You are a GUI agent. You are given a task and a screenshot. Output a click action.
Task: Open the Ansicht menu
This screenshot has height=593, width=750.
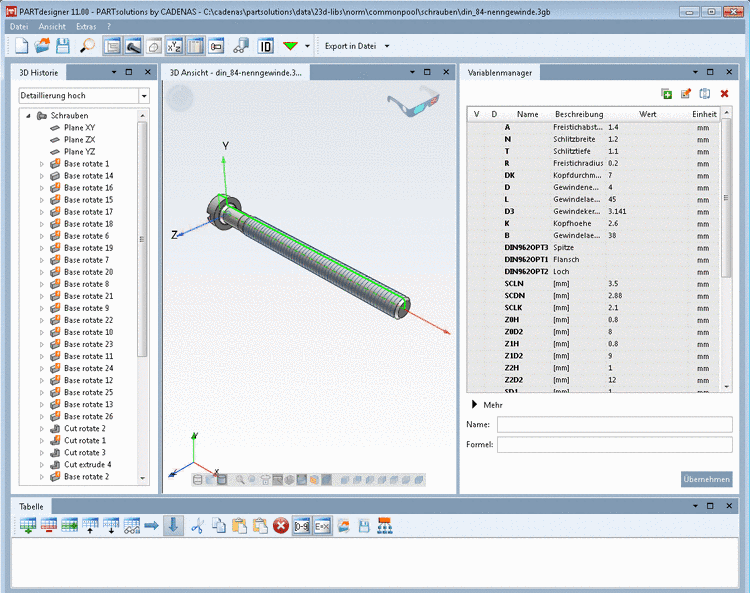pos(52,25)
